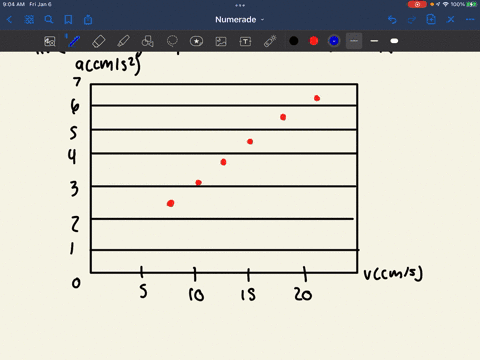Image resolution: width=480 pixels, height=360 pixels.
Task: Choose the black pen color
Action: (294, 41)
